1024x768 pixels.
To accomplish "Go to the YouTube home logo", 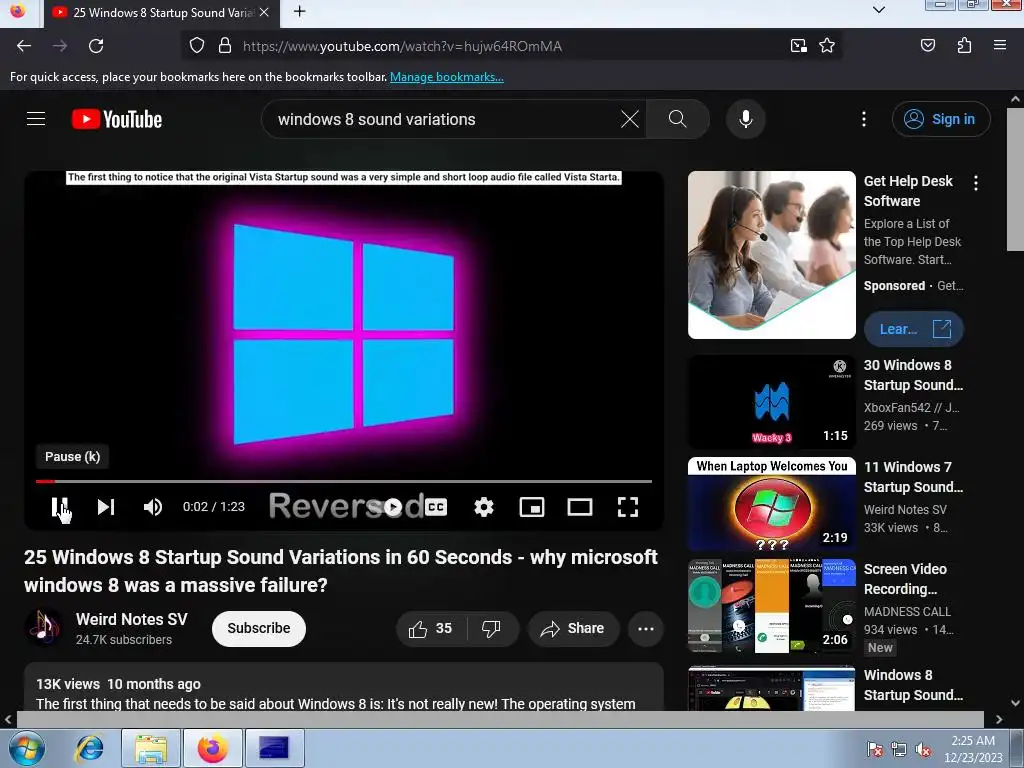I will point(117,120).
